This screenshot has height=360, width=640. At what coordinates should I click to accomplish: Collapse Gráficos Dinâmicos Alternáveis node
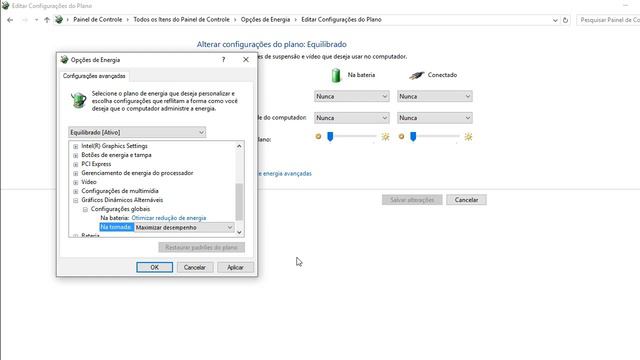tap(76, 200)
